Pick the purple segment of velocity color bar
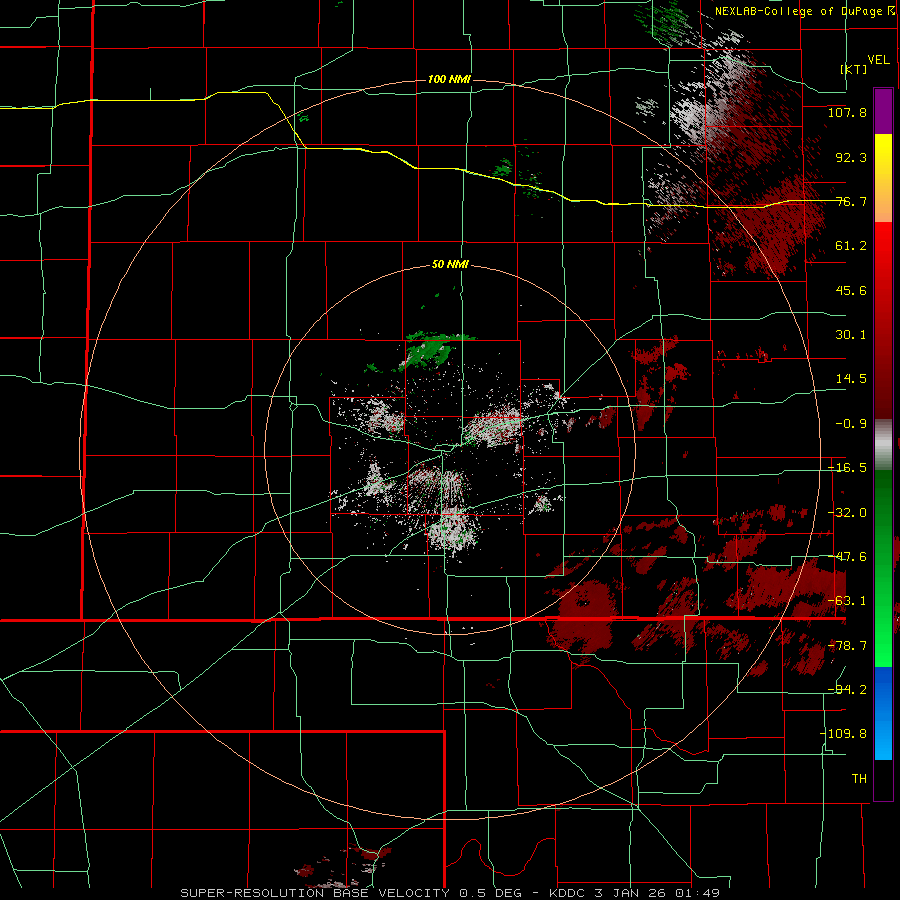 (883, 111)
